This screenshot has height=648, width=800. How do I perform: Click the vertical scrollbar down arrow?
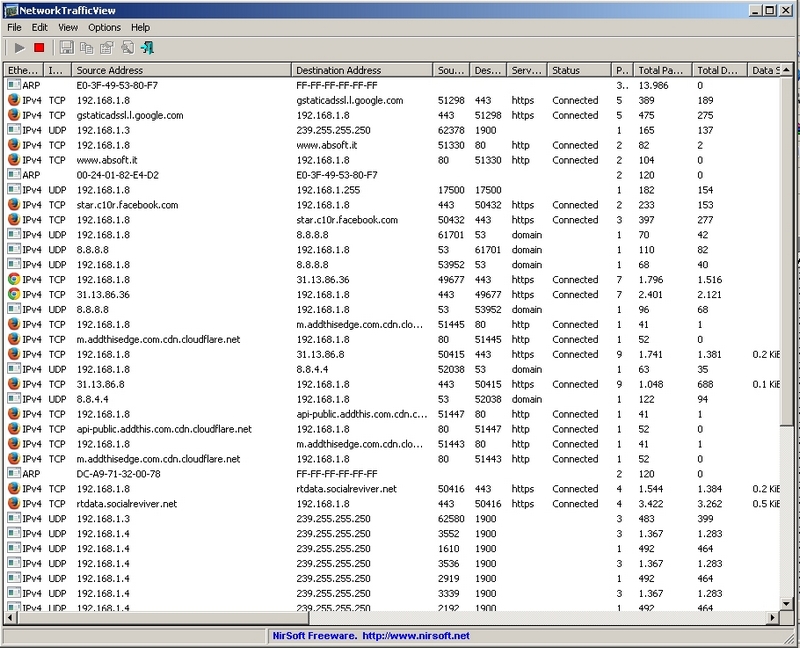(787, 604)
